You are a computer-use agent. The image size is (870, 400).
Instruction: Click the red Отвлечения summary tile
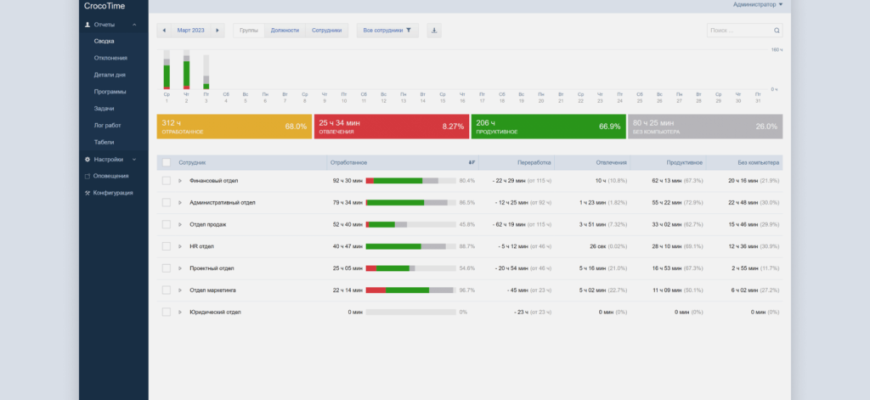coord(391,127)
